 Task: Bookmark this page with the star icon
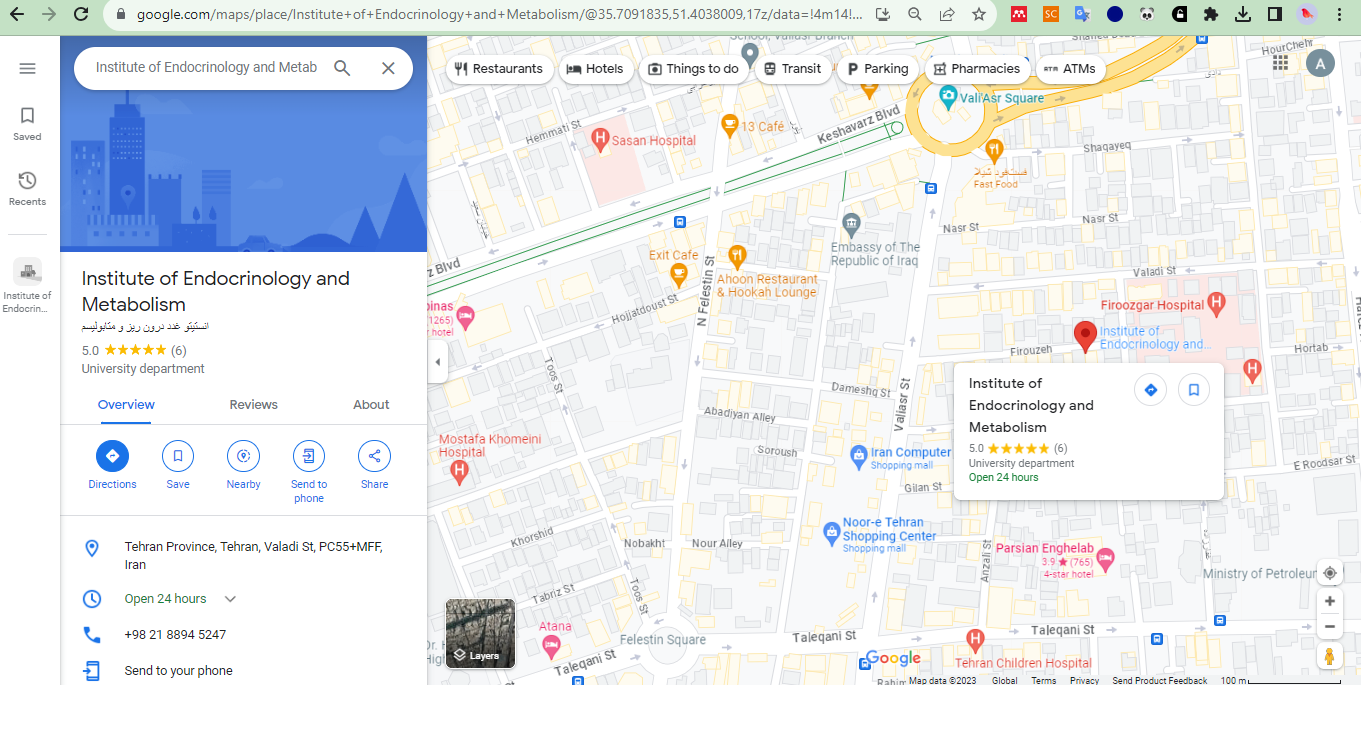tap(979, 15)
